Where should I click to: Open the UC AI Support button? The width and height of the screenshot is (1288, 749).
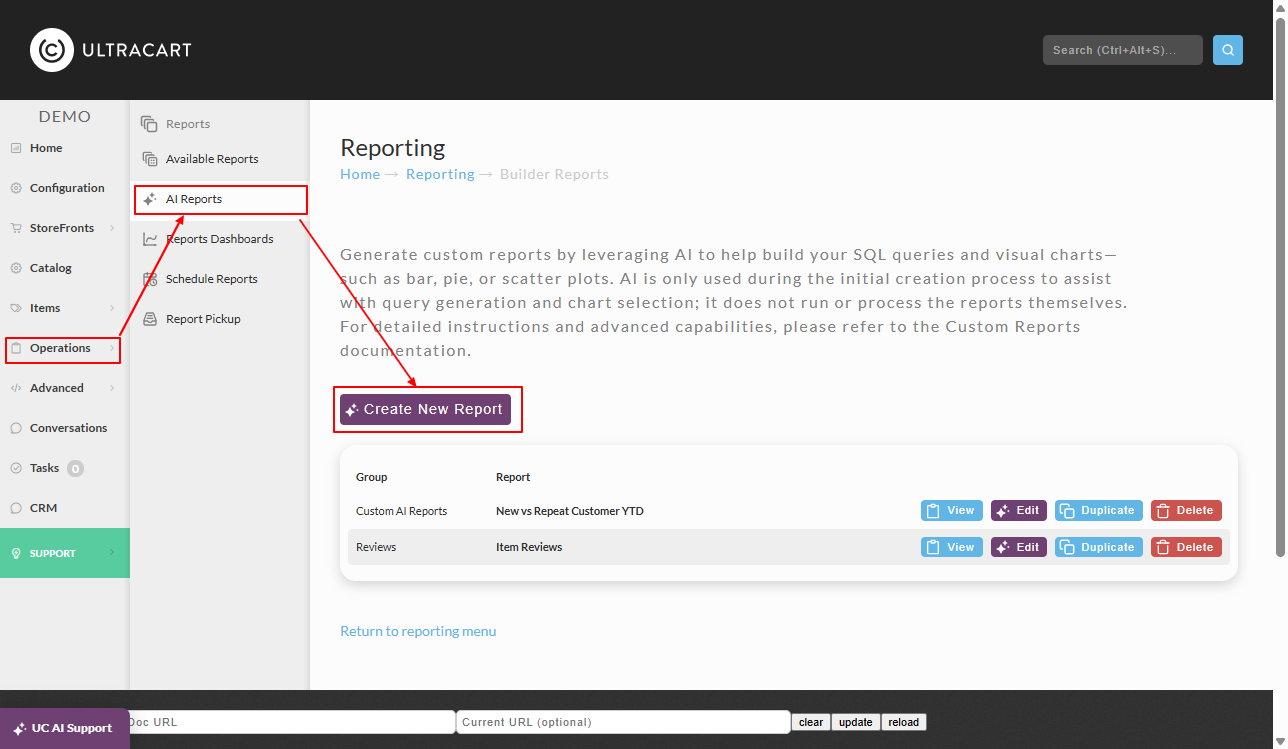(65, 728)
